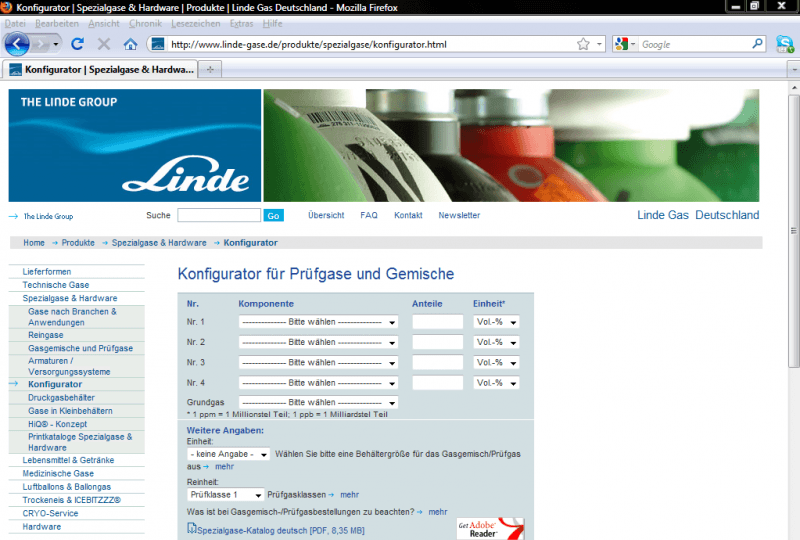Open the 'keine Angabe' Einheit dropdown

tap(228, 454)
